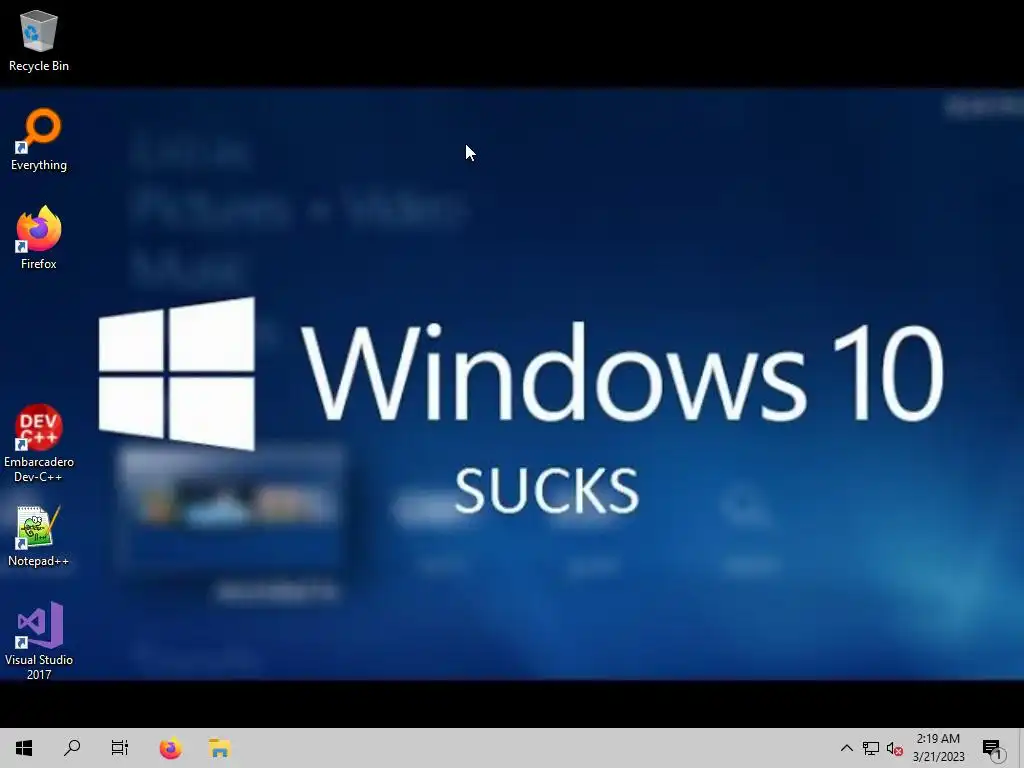
Task: Launch Firefox from the taskbar
Action: (x=170, y=748)
